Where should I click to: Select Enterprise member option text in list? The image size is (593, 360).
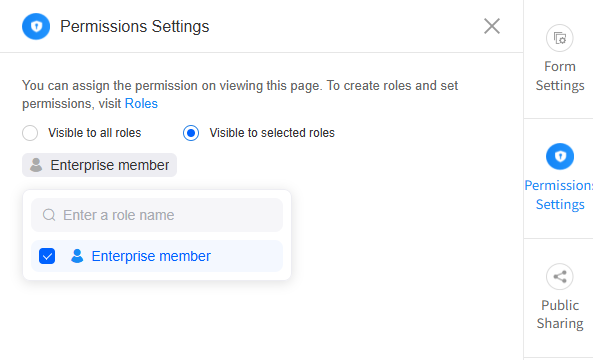(x=151, y=256)
